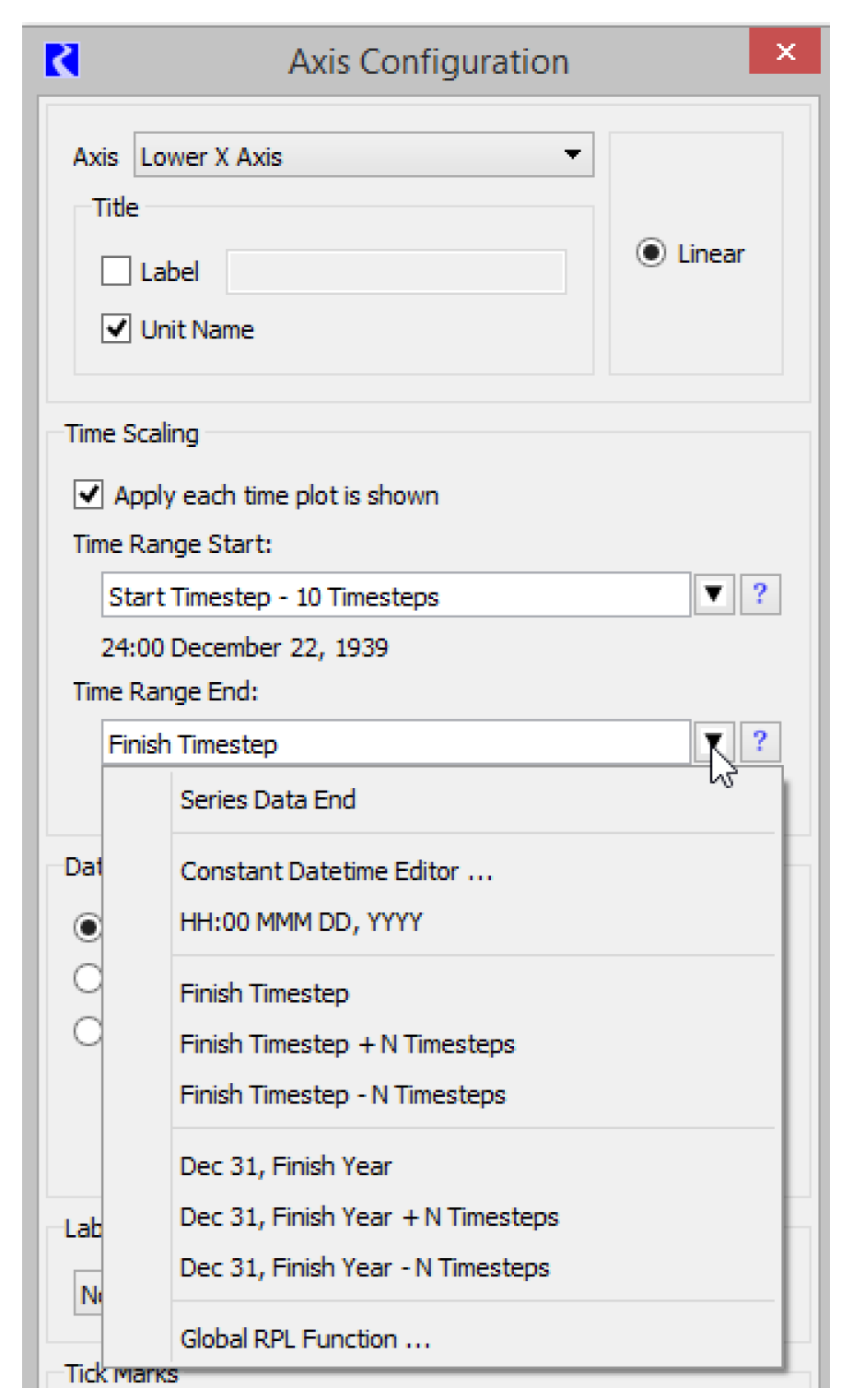
Task: Choose Dec 31, Finish Year option
Action: [x=286, y=1167]
